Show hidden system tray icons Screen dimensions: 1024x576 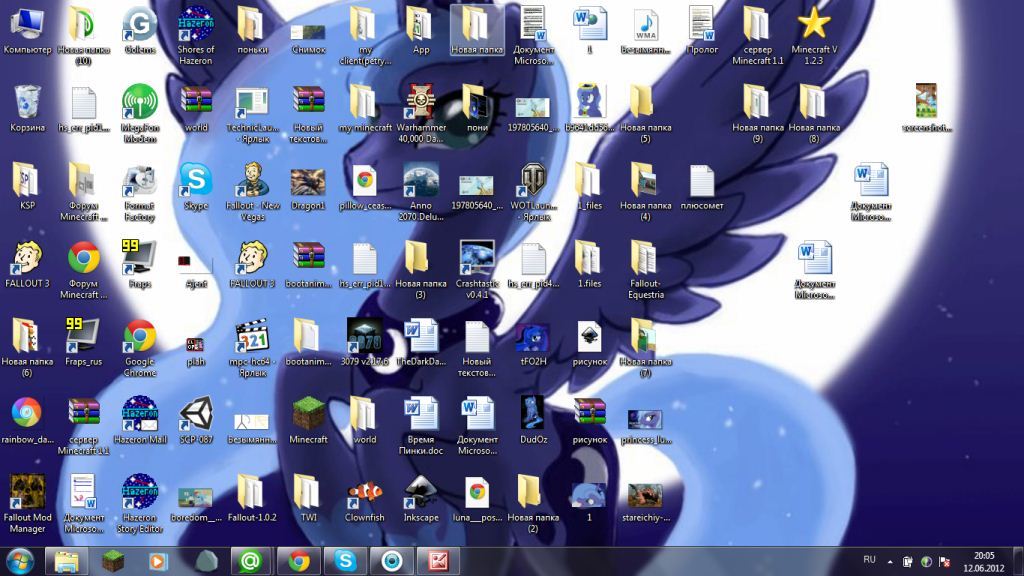(889, 561)
